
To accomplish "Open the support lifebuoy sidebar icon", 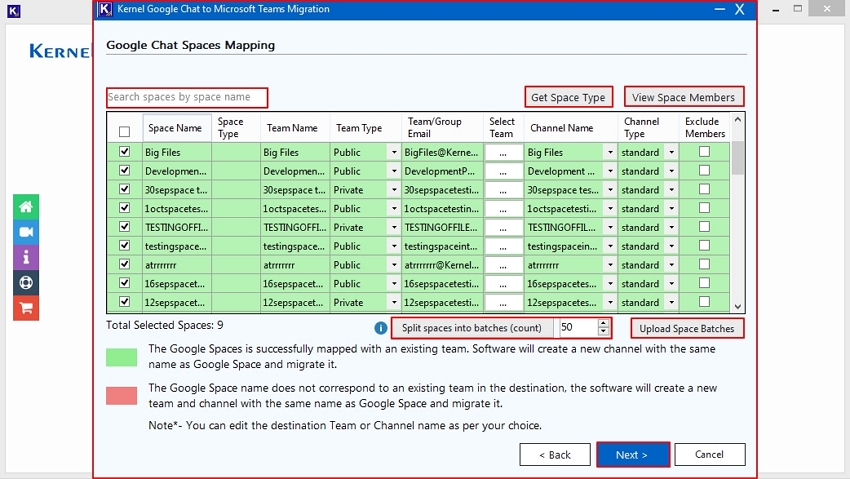I will [26, 283].
